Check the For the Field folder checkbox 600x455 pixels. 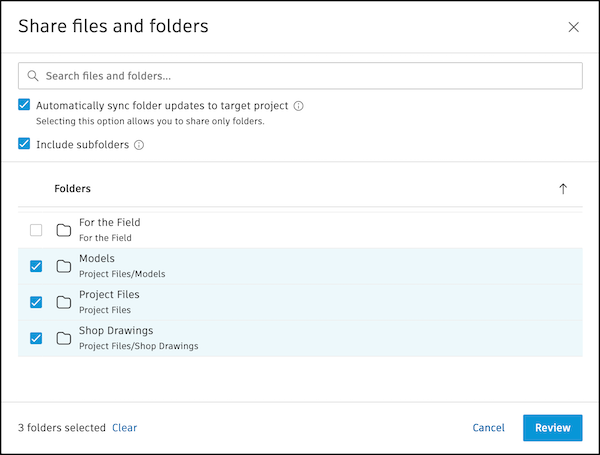tap(36, 230)
